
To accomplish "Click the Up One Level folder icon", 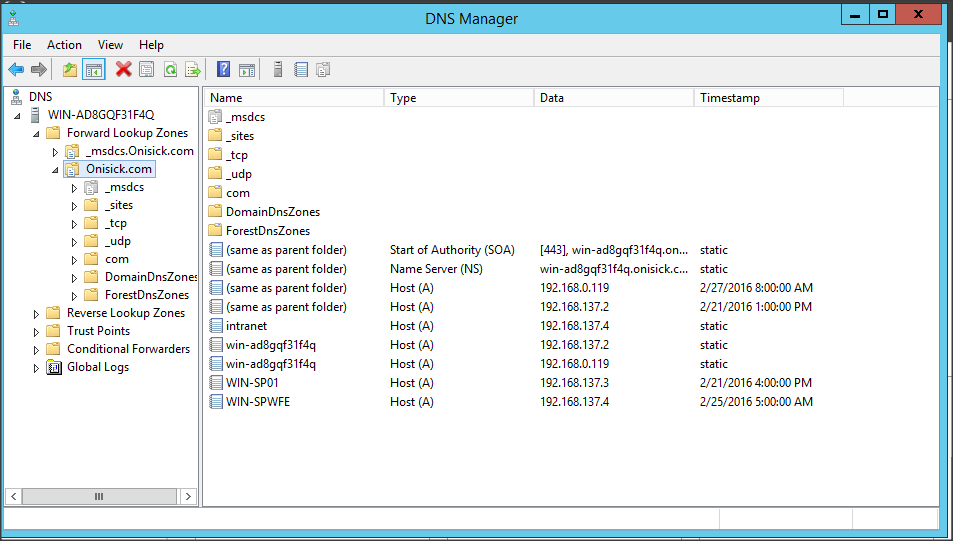I will [70, 70].
